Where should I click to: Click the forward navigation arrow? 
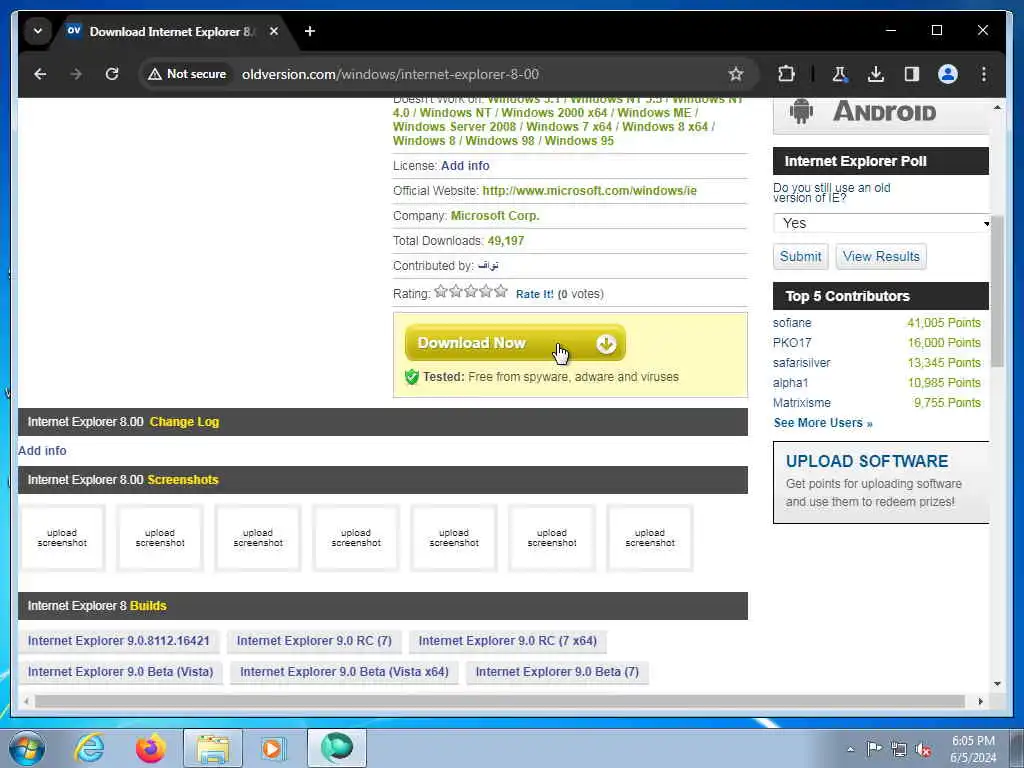76,74
